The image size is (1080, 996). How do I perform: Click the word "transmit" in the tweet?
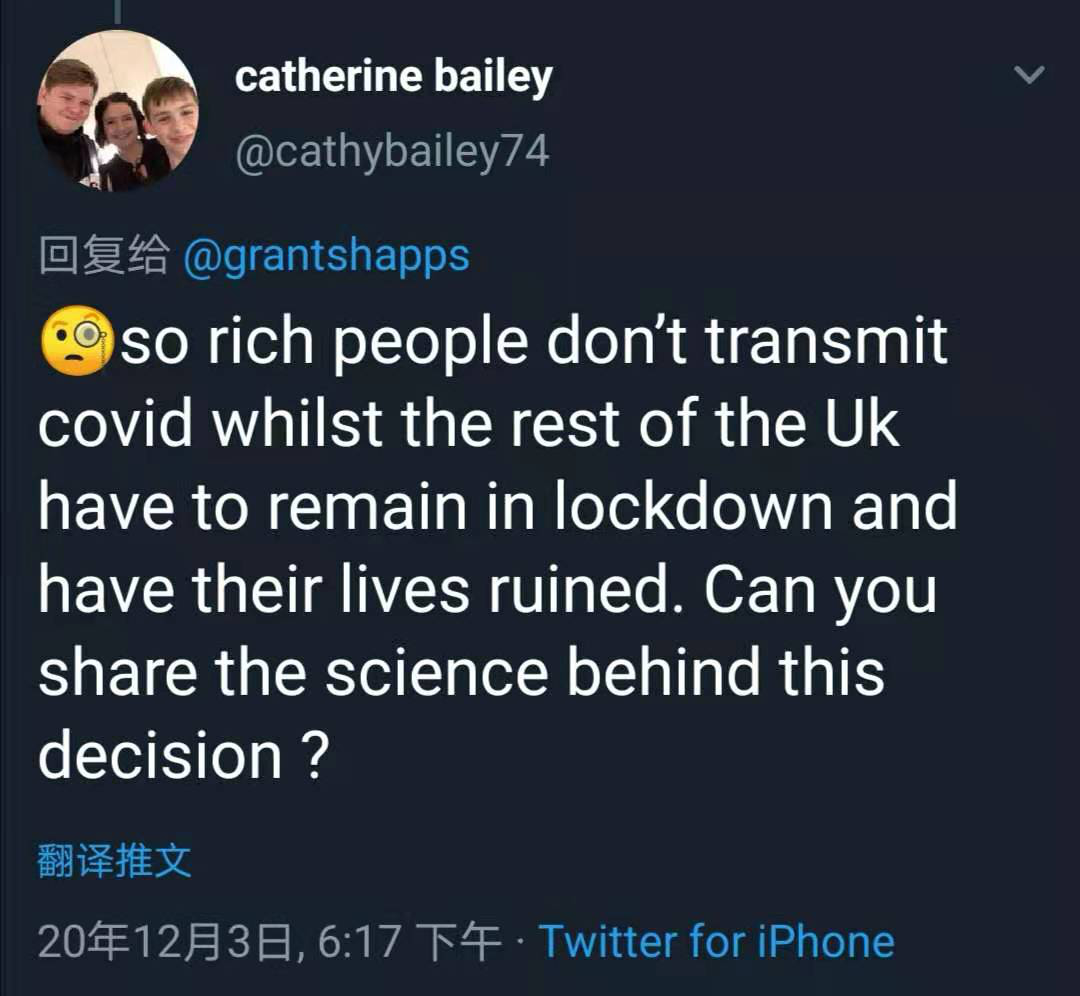point(826,342)
